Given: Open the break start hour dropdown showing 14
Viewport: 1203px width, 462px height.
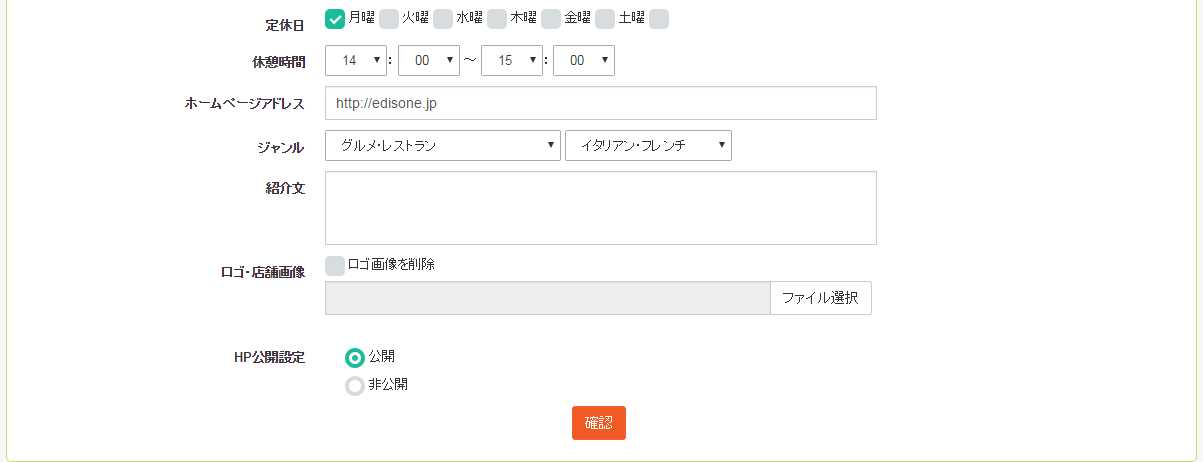Looking at the screenshot, I should [x=356, y=60].
